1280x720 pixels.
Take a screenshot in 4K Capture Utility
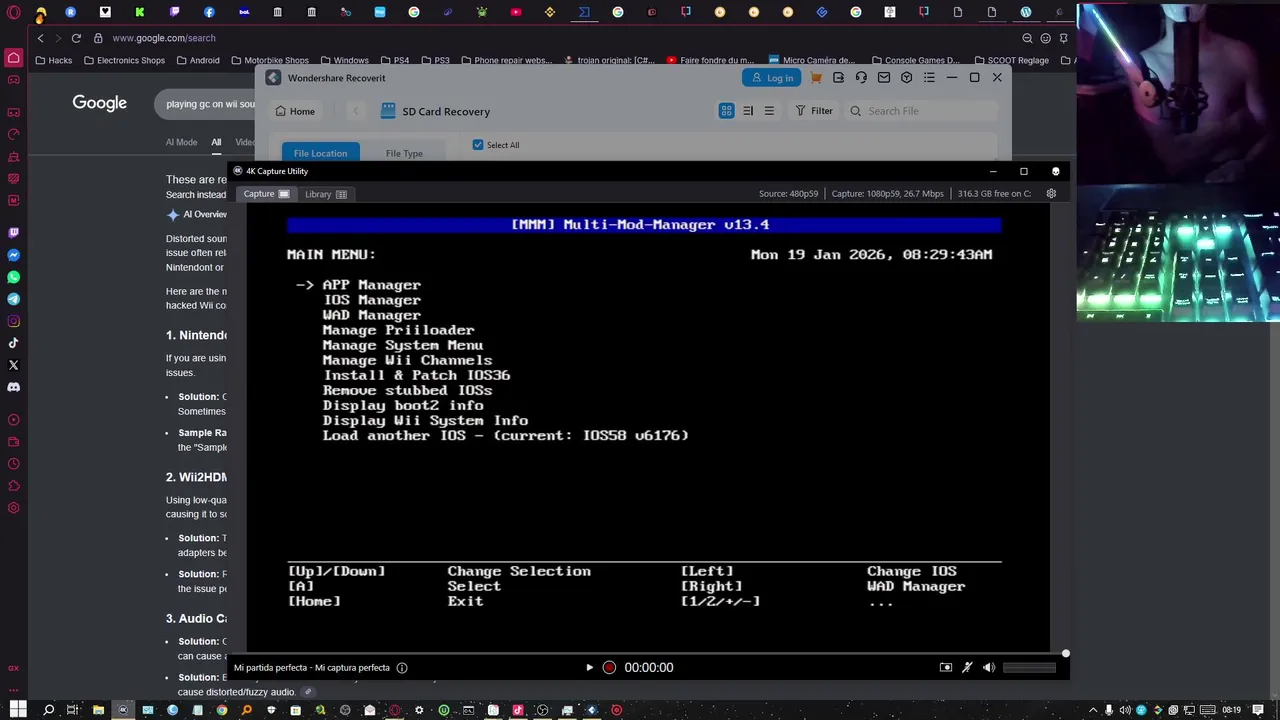946,667
